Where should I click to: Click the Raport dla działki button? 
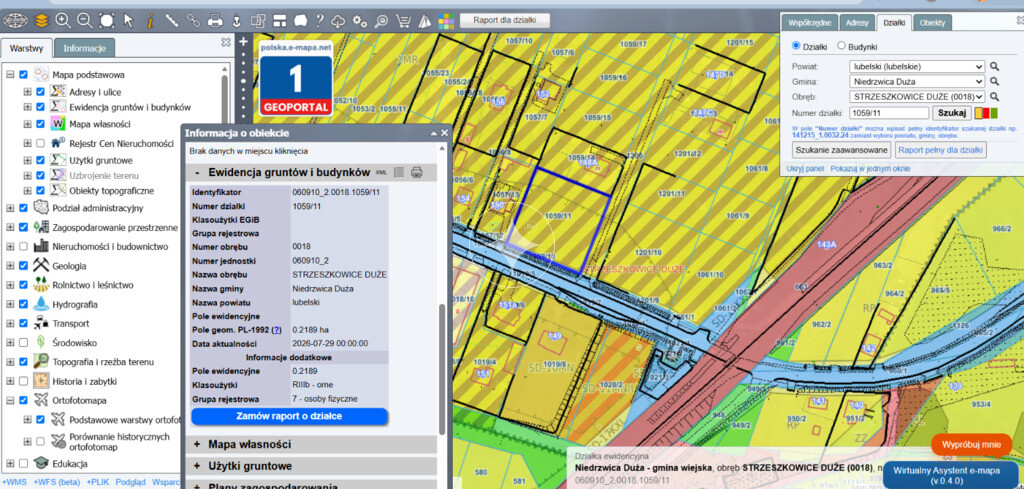pos(505,20)
